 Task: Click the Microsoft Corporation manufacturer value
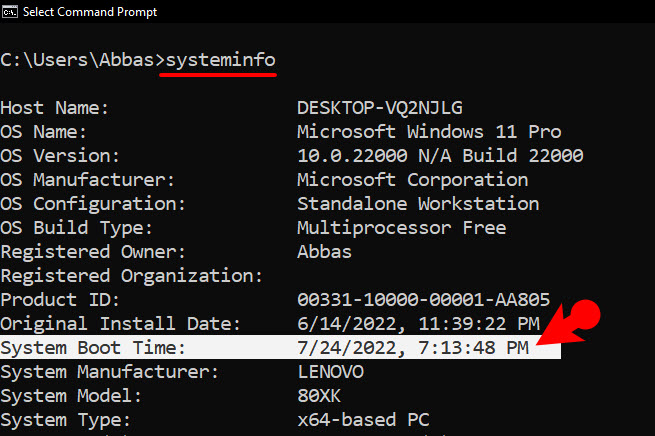(413, 180)
